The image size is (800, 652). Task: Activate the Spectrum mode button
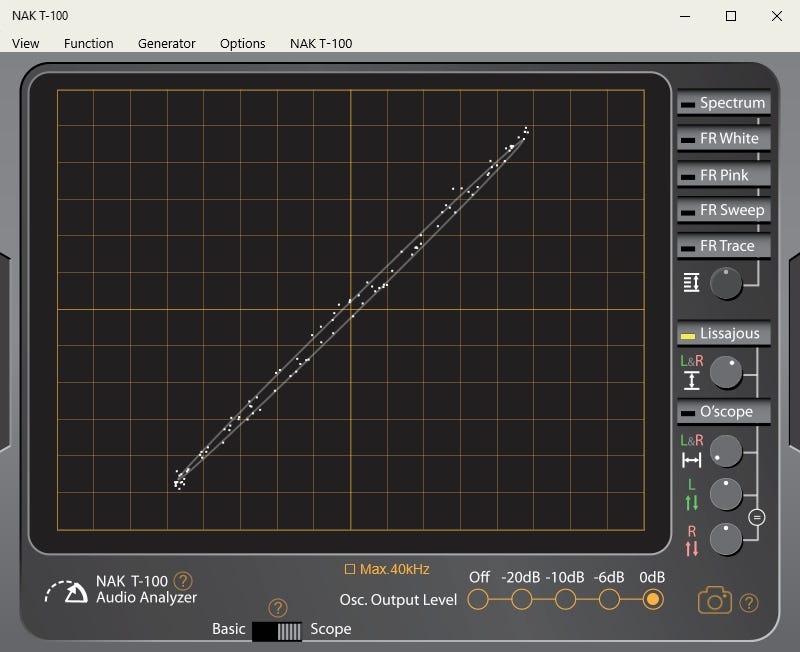click(722, 103)
